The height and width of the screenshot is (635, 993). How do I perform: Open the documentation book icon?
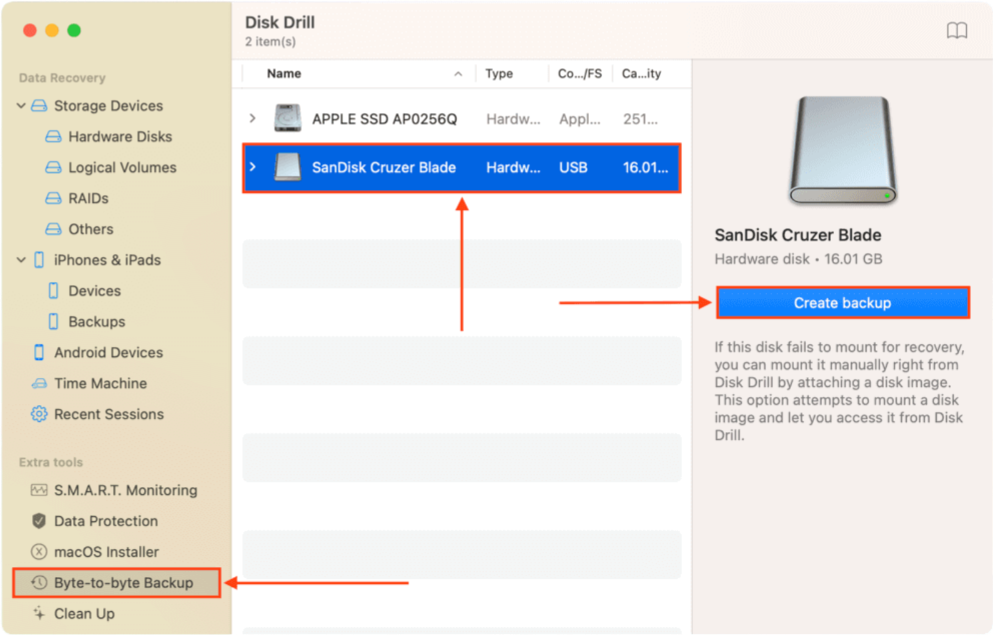(956, 30)
